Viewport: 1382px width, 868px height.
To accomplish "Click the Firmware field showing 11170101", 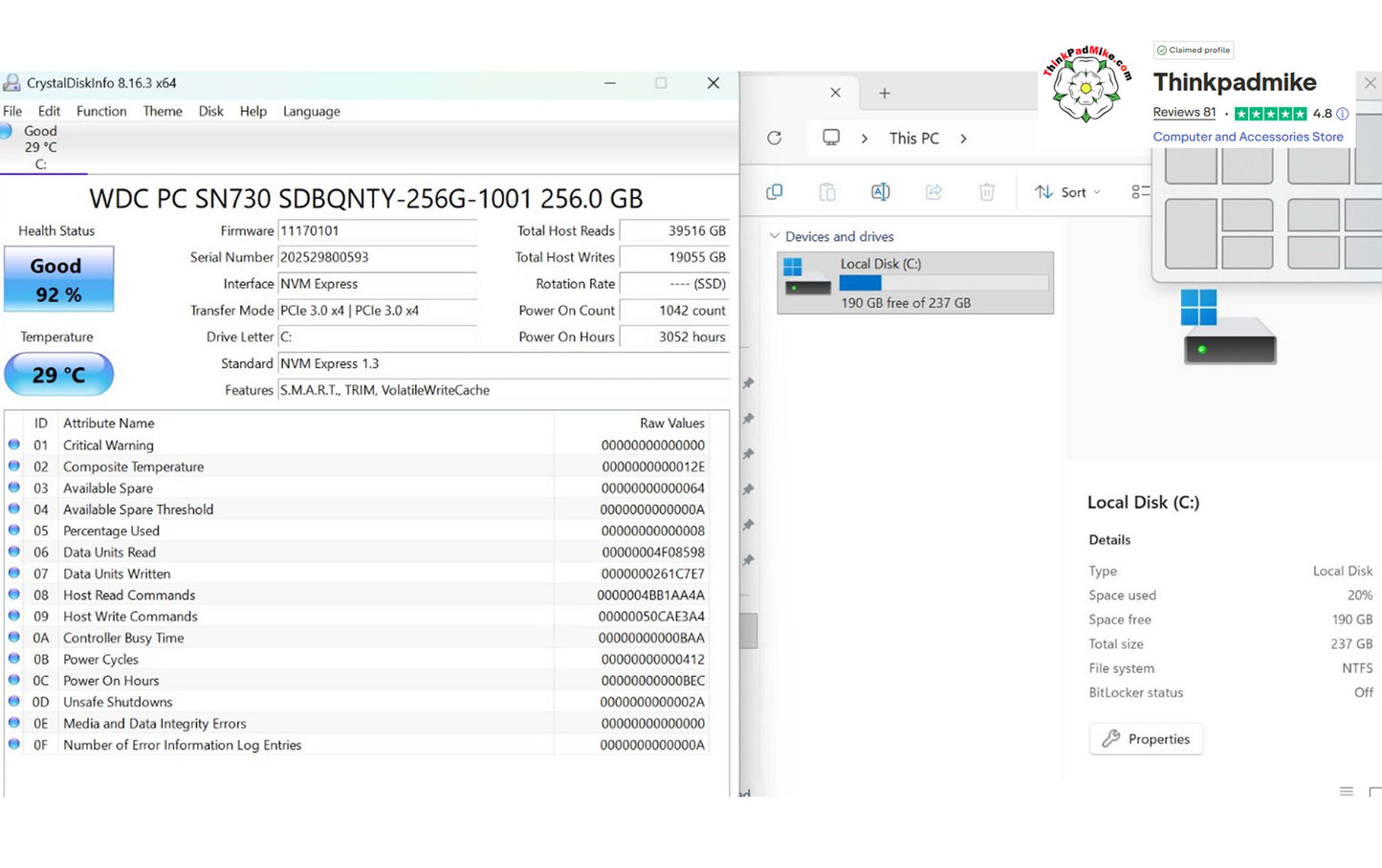I will pos(377,231).
